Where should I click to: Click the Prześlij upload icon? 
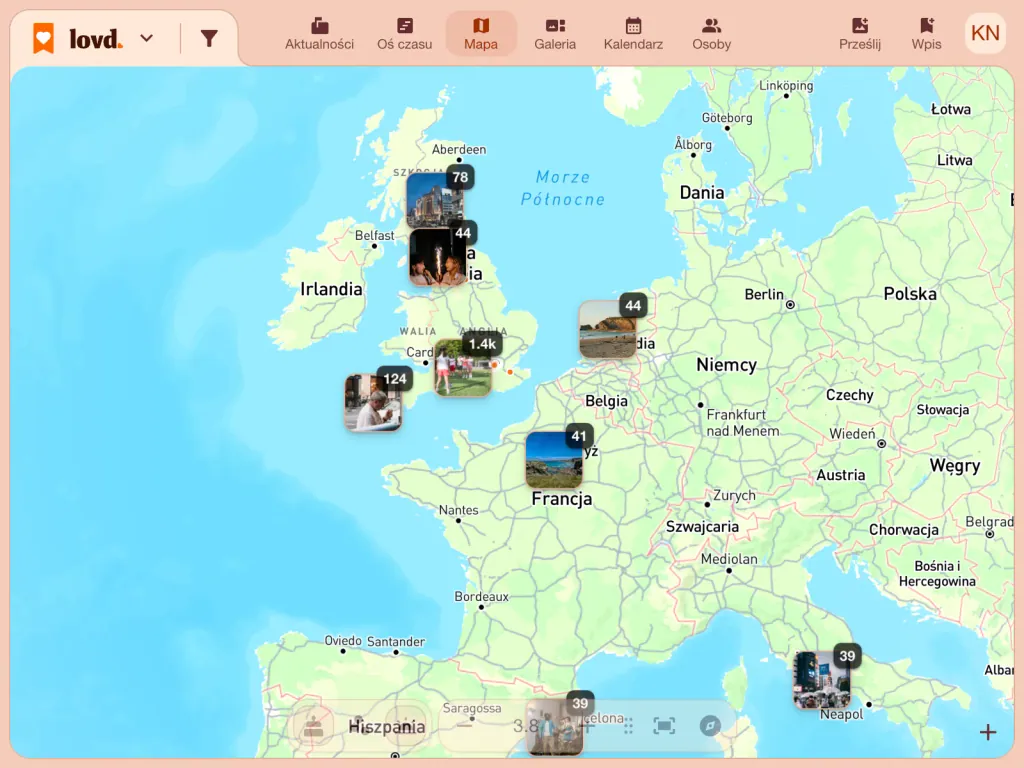(x=860, y=25)
